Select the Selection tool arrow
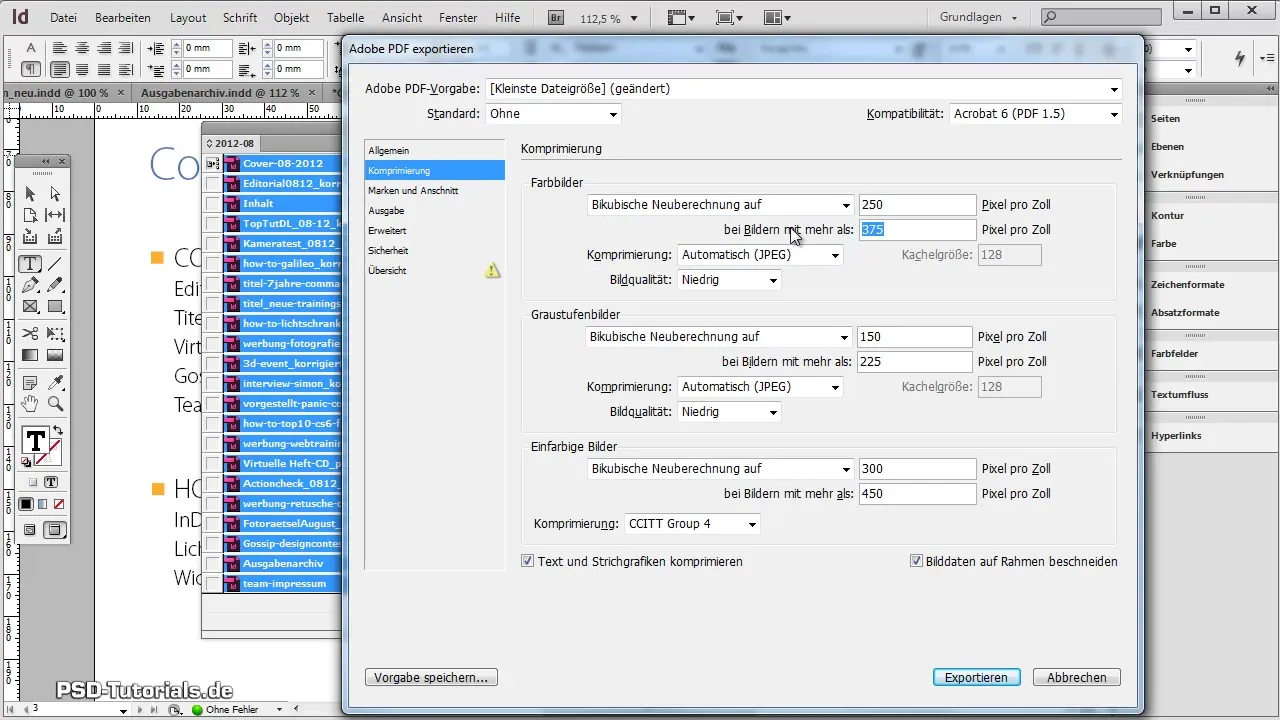Image resolution: width=1280 pixels, height=720 pixels. pyautogui.click(x=30, y=194)
